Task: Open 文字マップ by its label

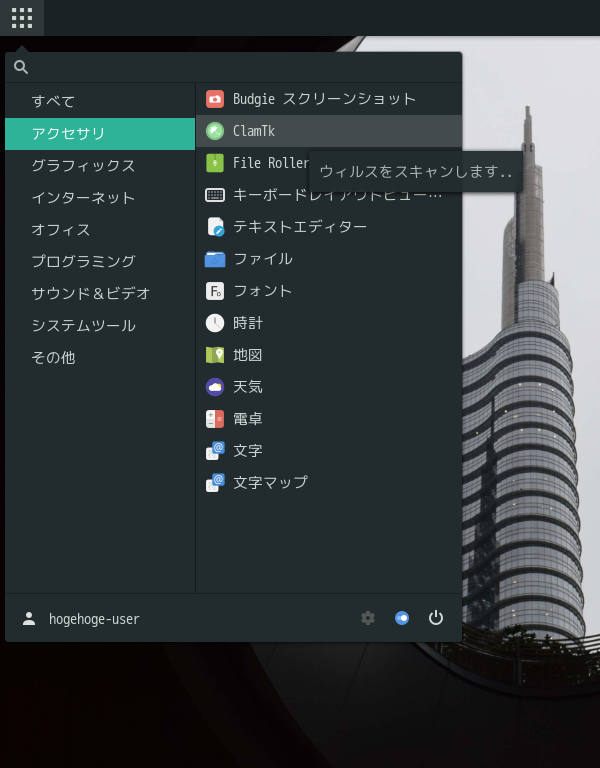Action: click(x=270, y=483)
